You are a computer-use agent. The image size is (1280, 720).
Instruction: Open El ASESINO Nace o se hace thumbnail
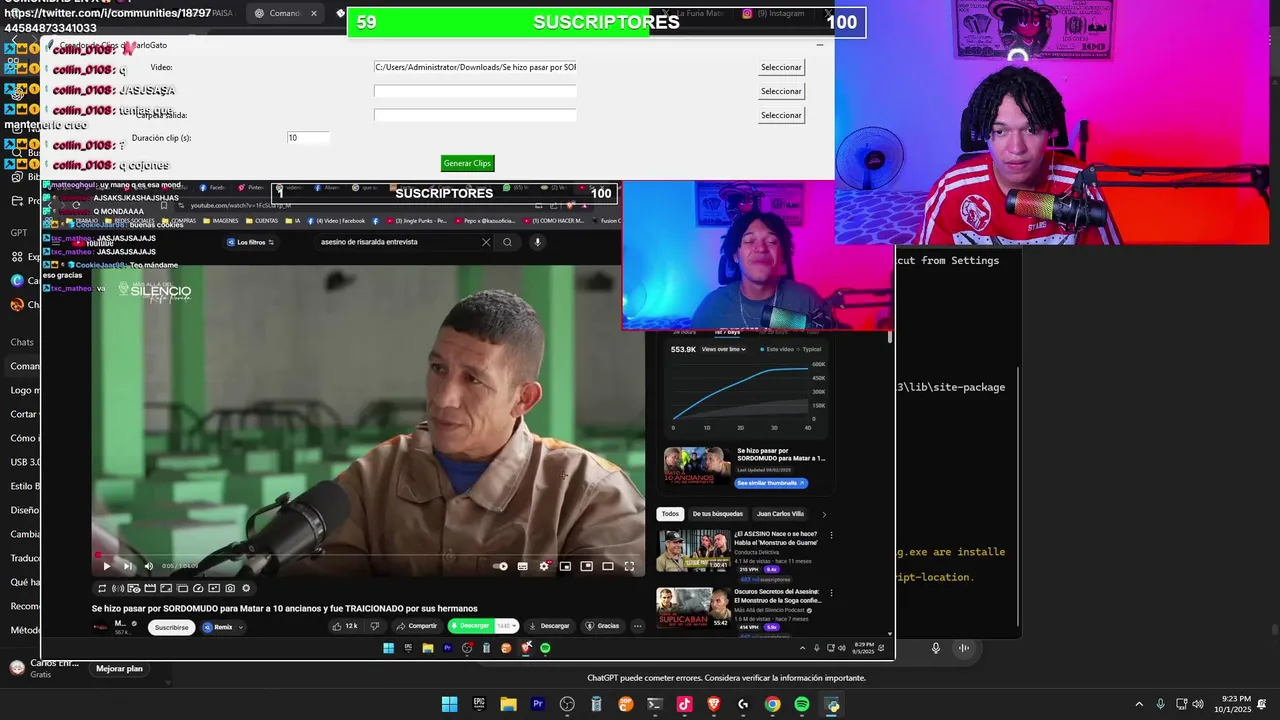coord(693,550)
